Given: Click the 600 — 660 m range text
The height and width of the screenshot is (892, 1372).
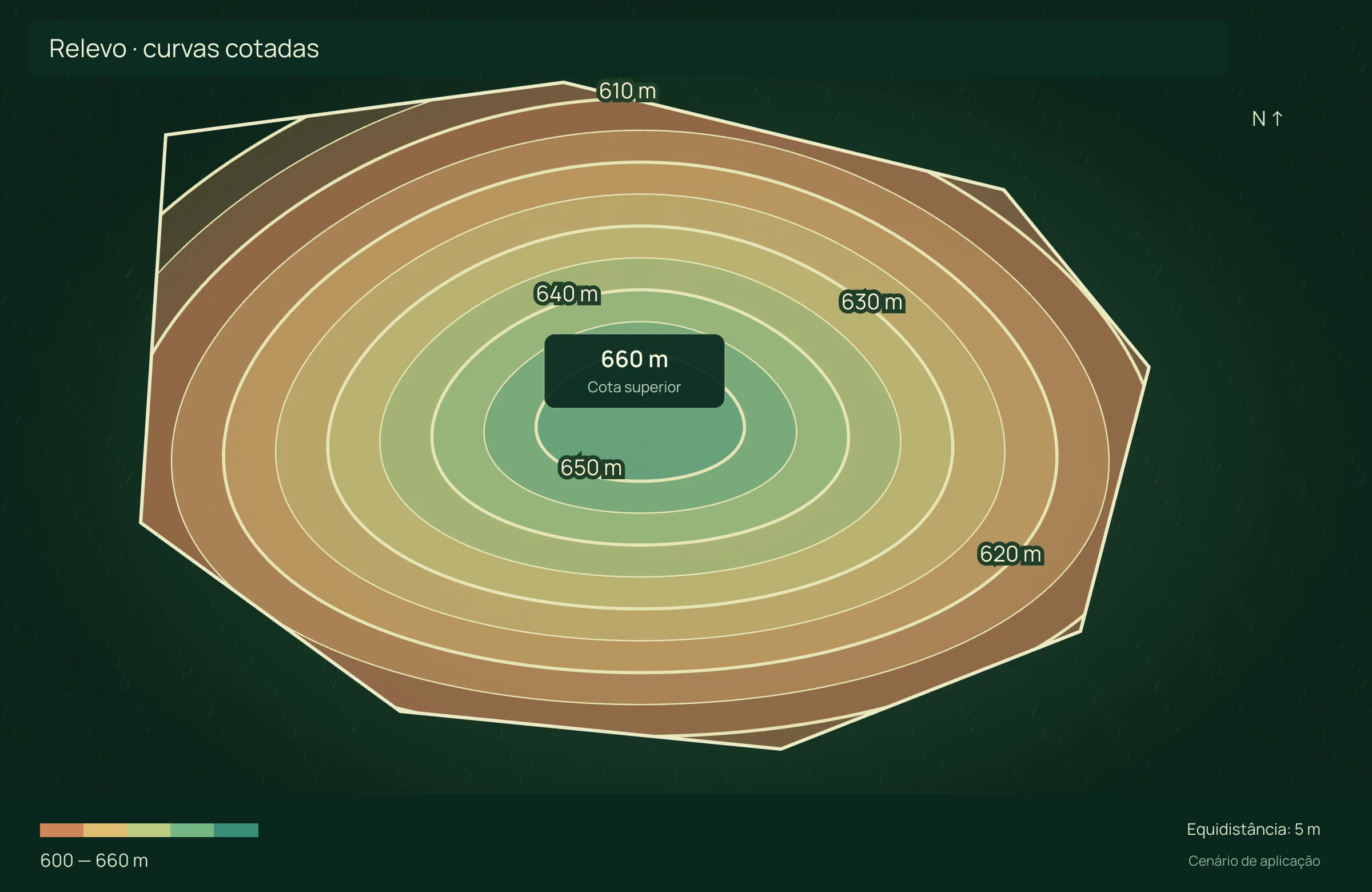Looking at the screenshot, I should (x=94, y=861).
